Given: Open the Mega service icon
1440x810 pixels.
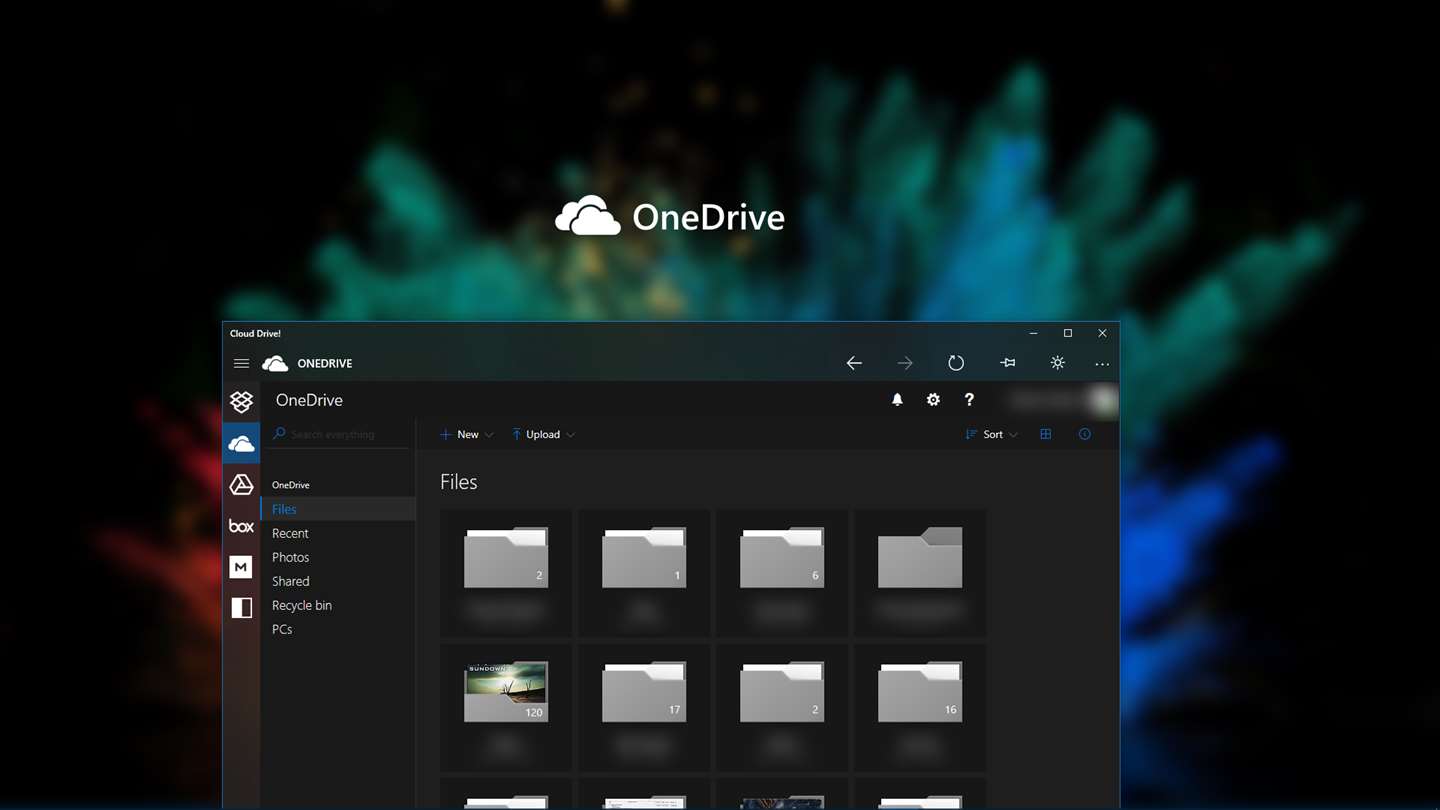Looking at the screenshot, I should [241, 567].
